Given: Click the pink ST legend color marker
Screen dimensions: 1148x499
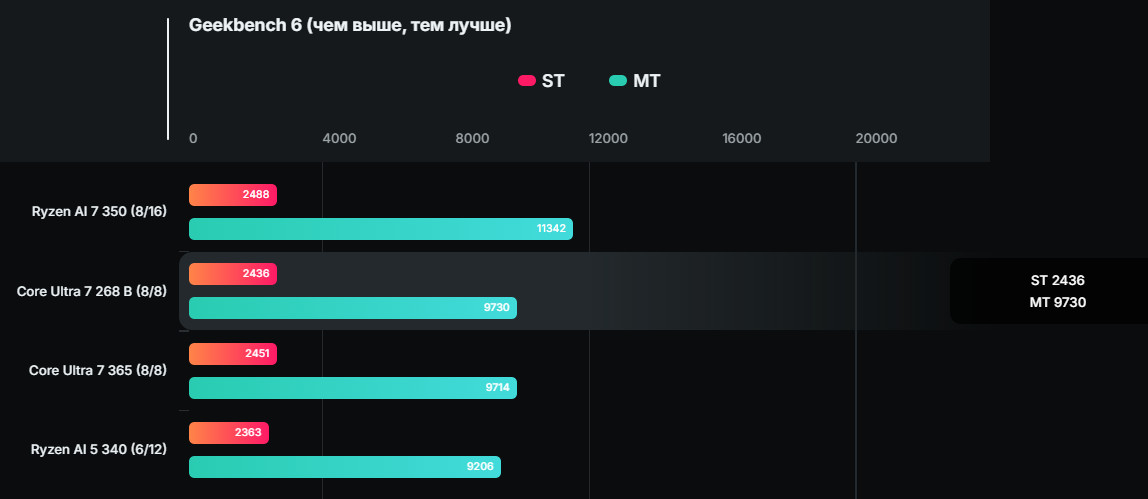Looking at the screenshot, I should [x=527, y=81].
